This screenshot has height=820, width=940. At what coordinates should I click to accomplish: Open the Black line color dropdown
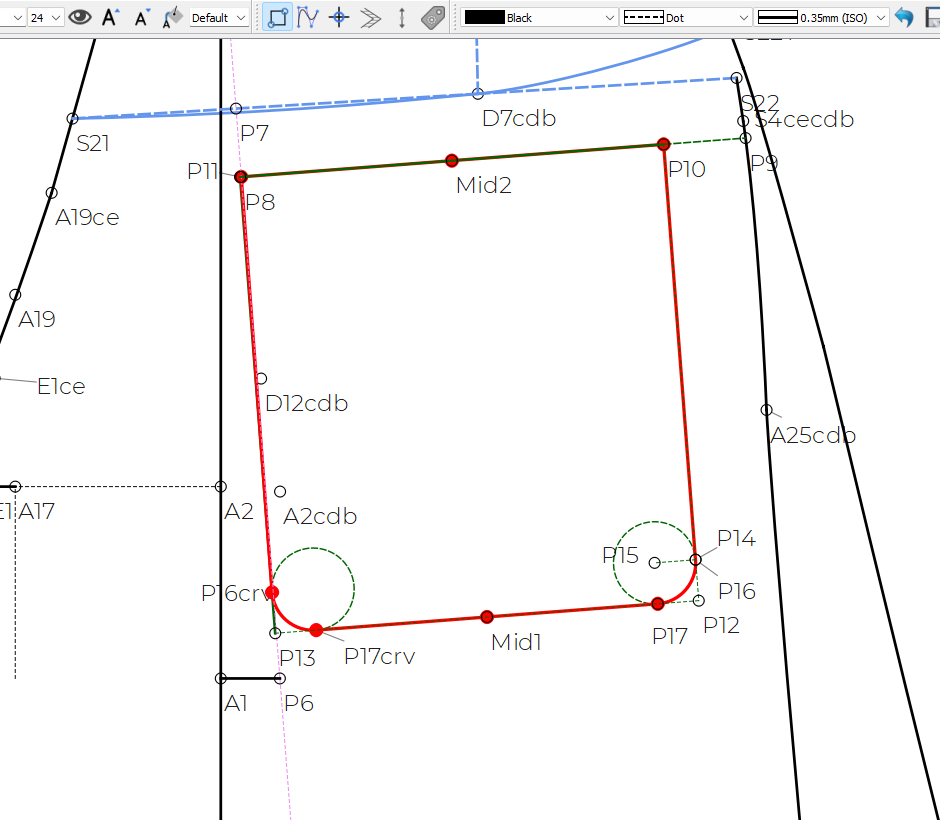pos(540,17)
